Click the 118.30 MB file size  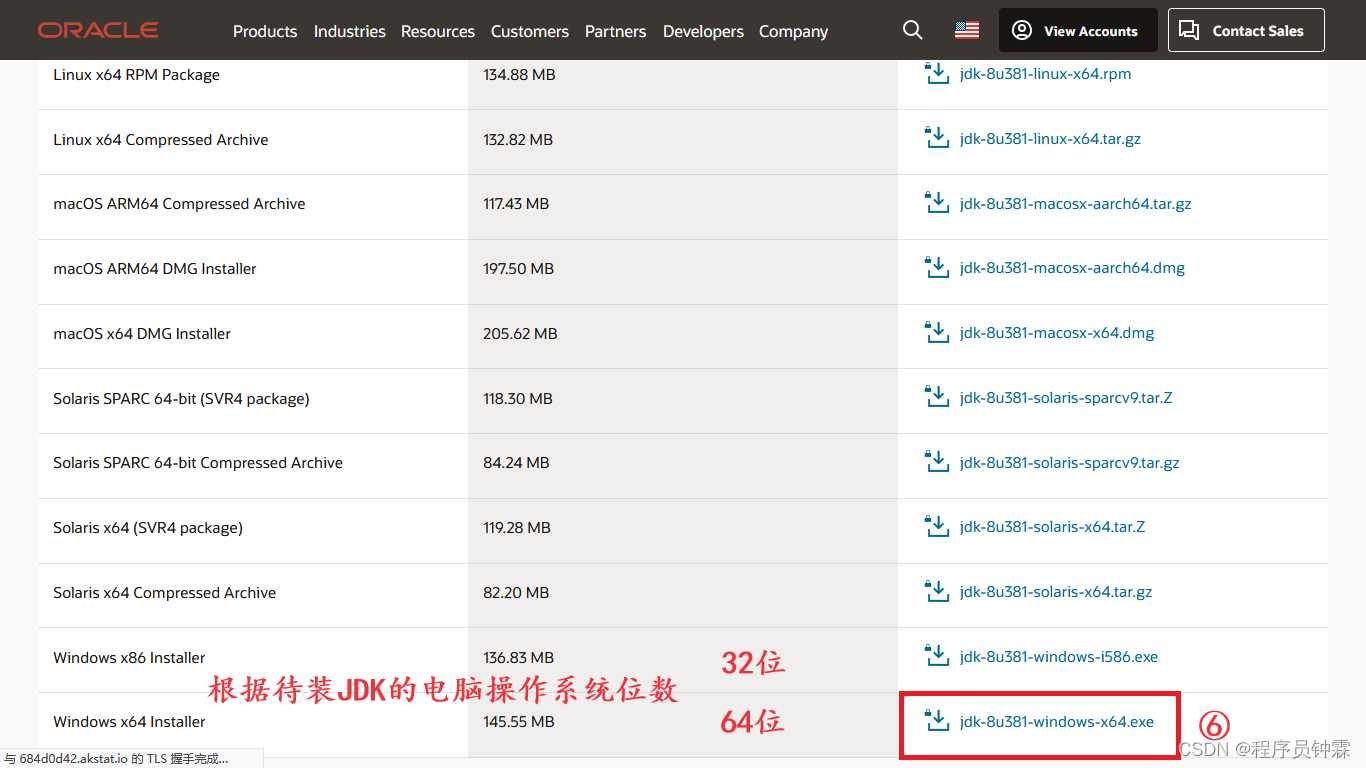518,399
